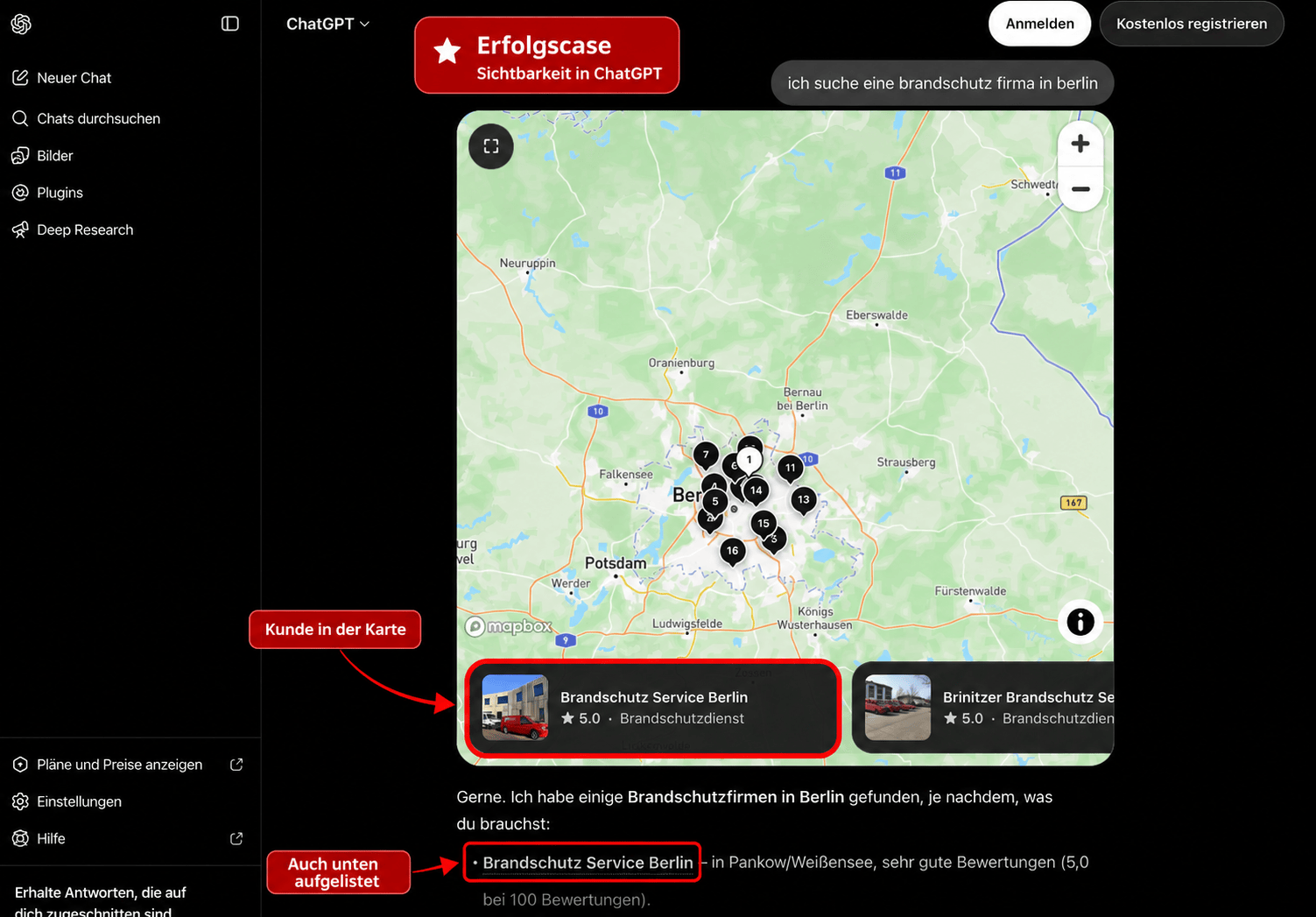Click the "Werder" label on the map
The width and height of the screenshot is (1316, 917).
571,583
